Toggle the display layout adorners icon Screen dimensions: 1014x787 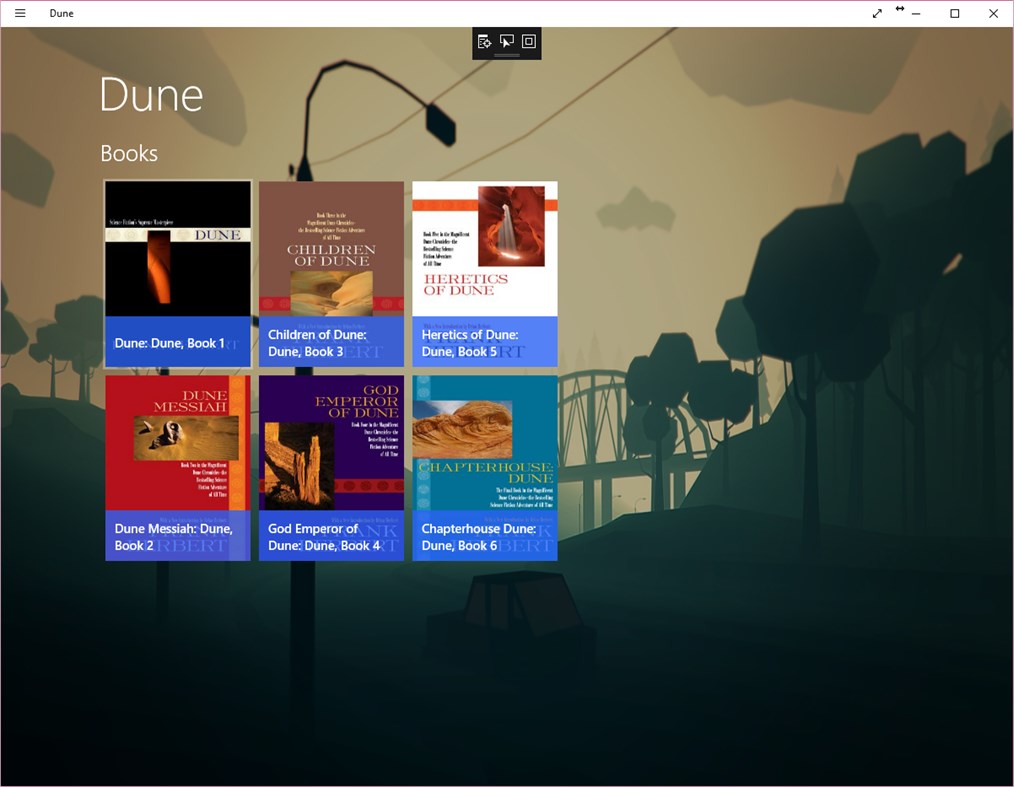(x=528, y=42)
